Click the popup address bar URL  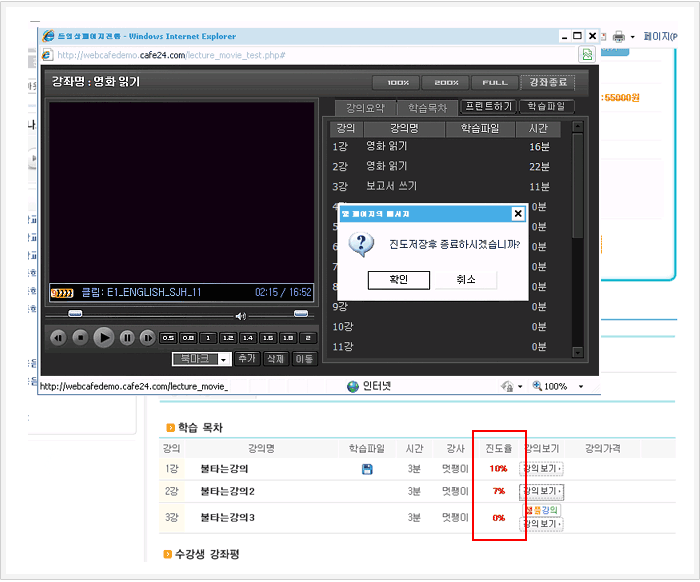tap(171, 55)
